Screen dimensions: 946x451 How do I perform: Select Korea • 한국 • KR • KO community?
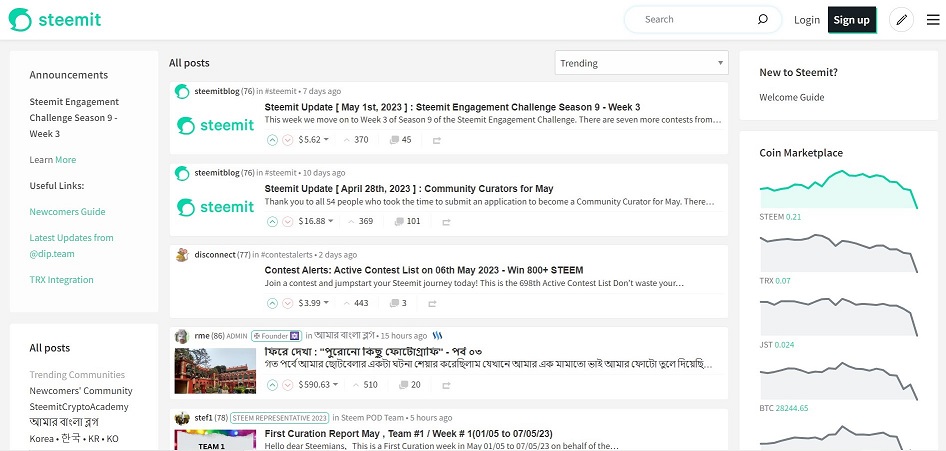pyautogui.click(x=74, y=438)
